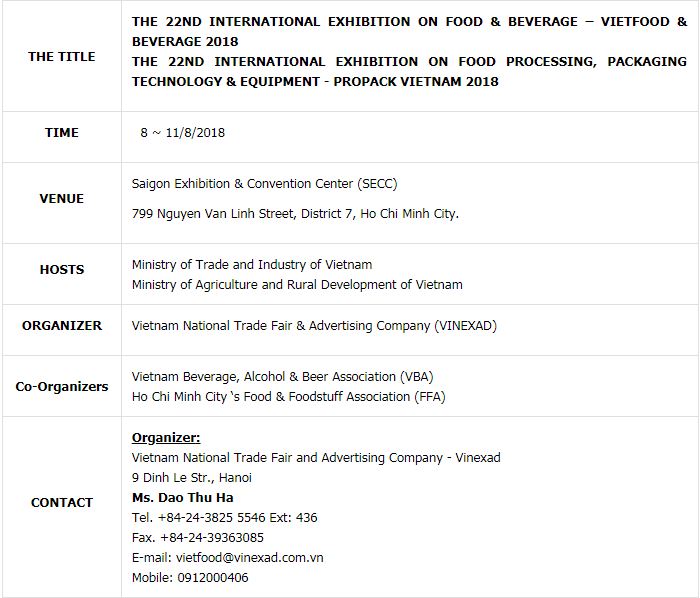Click the underlined Organizer: heading
Screen dimensions: 700x598
pyautogui.click(x=166, y=438)
